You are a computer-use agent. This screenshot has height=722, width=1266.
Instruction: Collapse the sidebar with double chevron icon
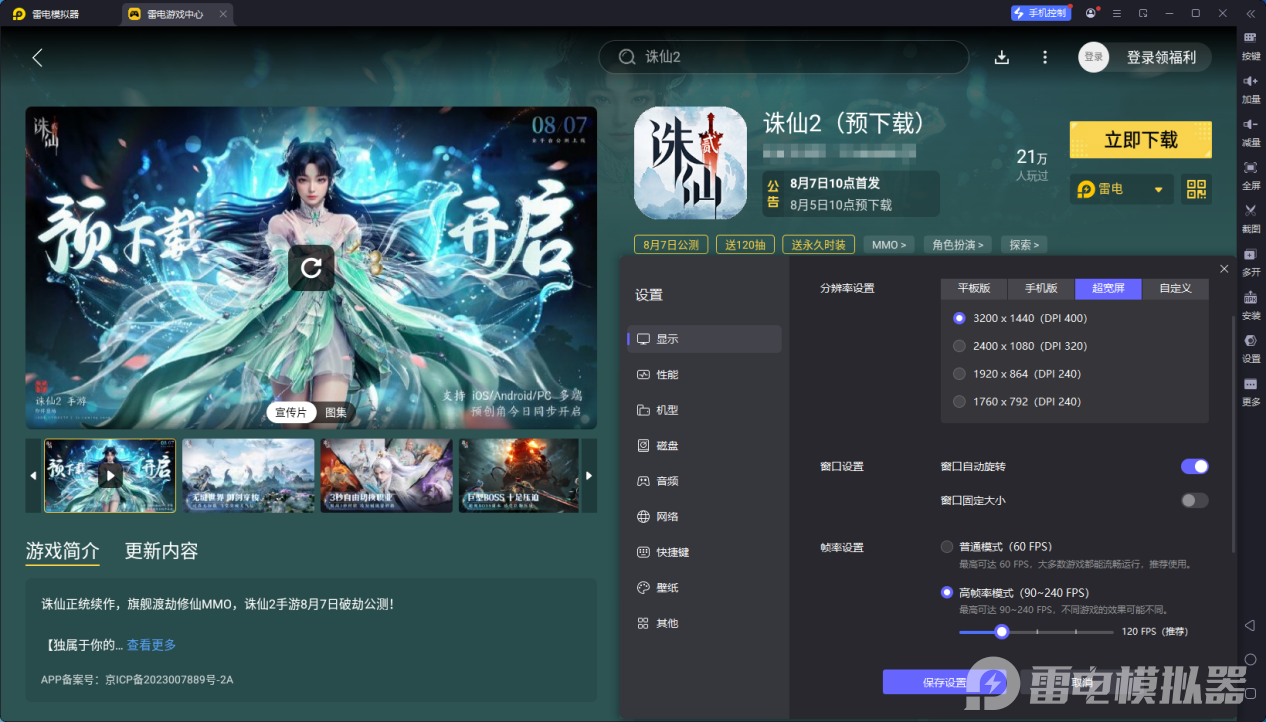point(1250,13)
